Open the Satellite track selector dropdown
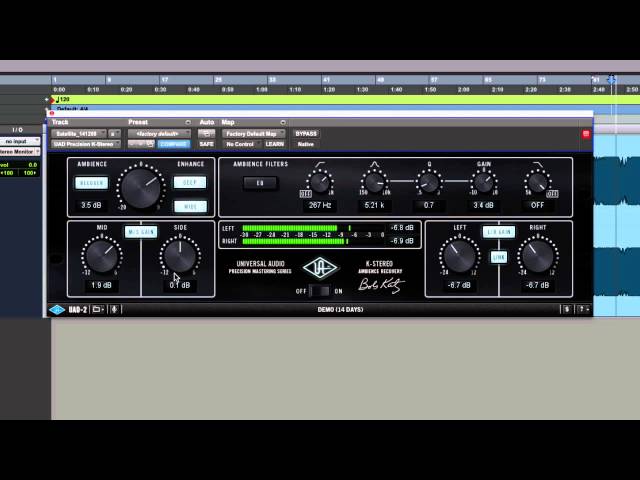Image resolution: width=640 pixels, height=480 pixels. (x=78, y=133)
